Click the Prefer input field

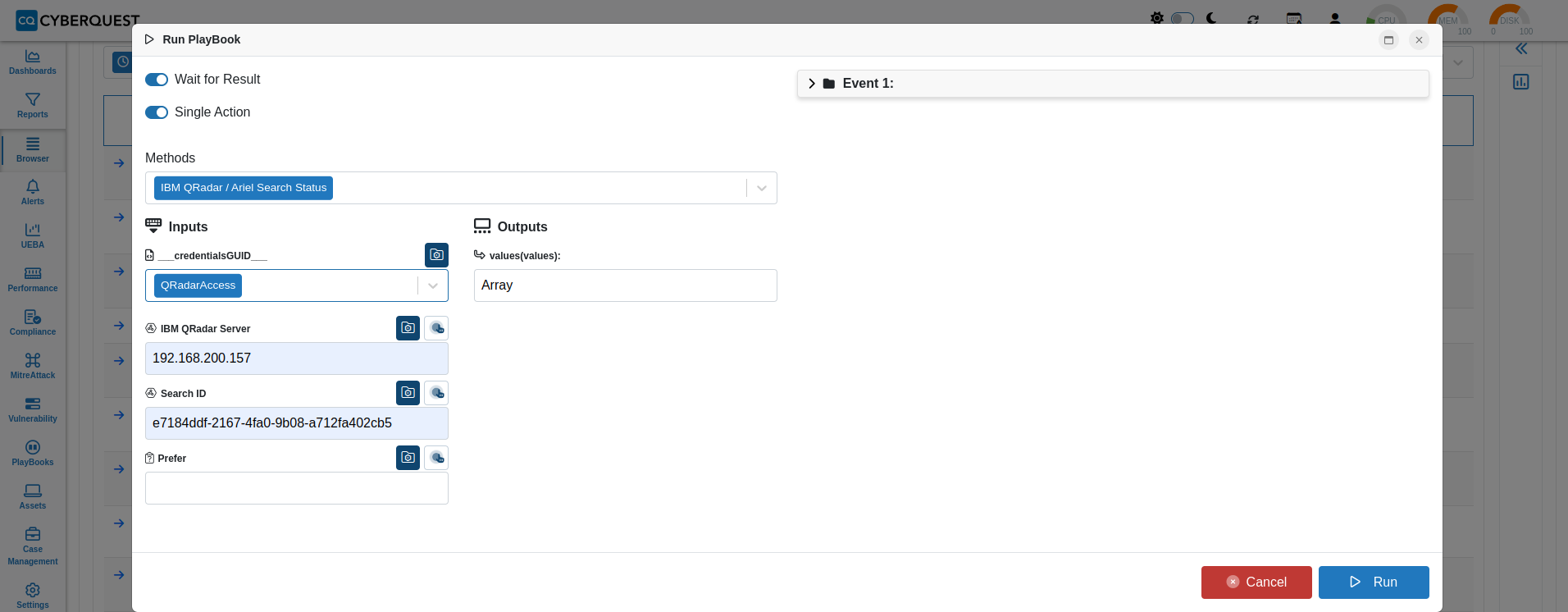297,488
